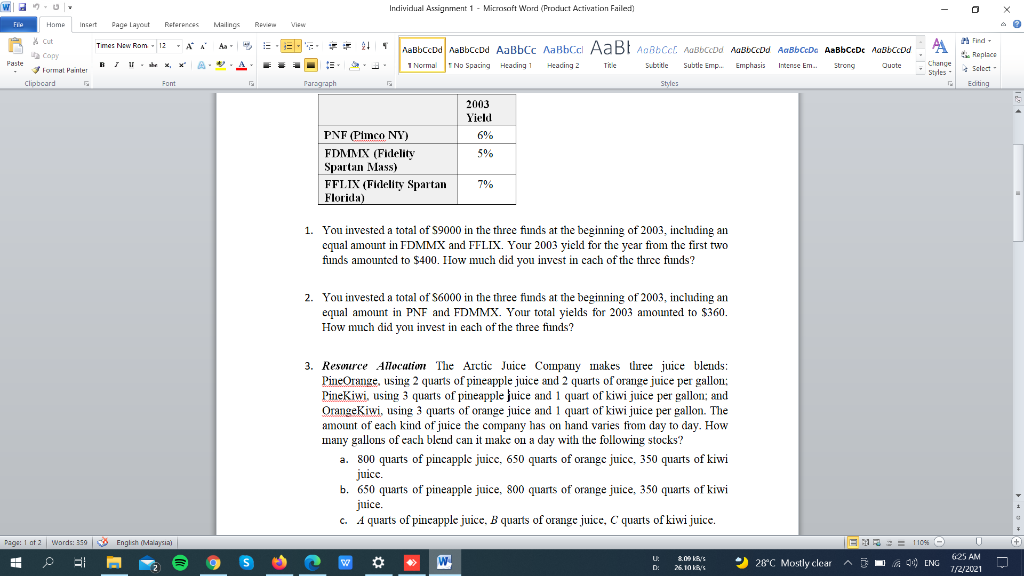1024x576 pixels.
Task: Toggle the underline button
Action: click(131, 63)
